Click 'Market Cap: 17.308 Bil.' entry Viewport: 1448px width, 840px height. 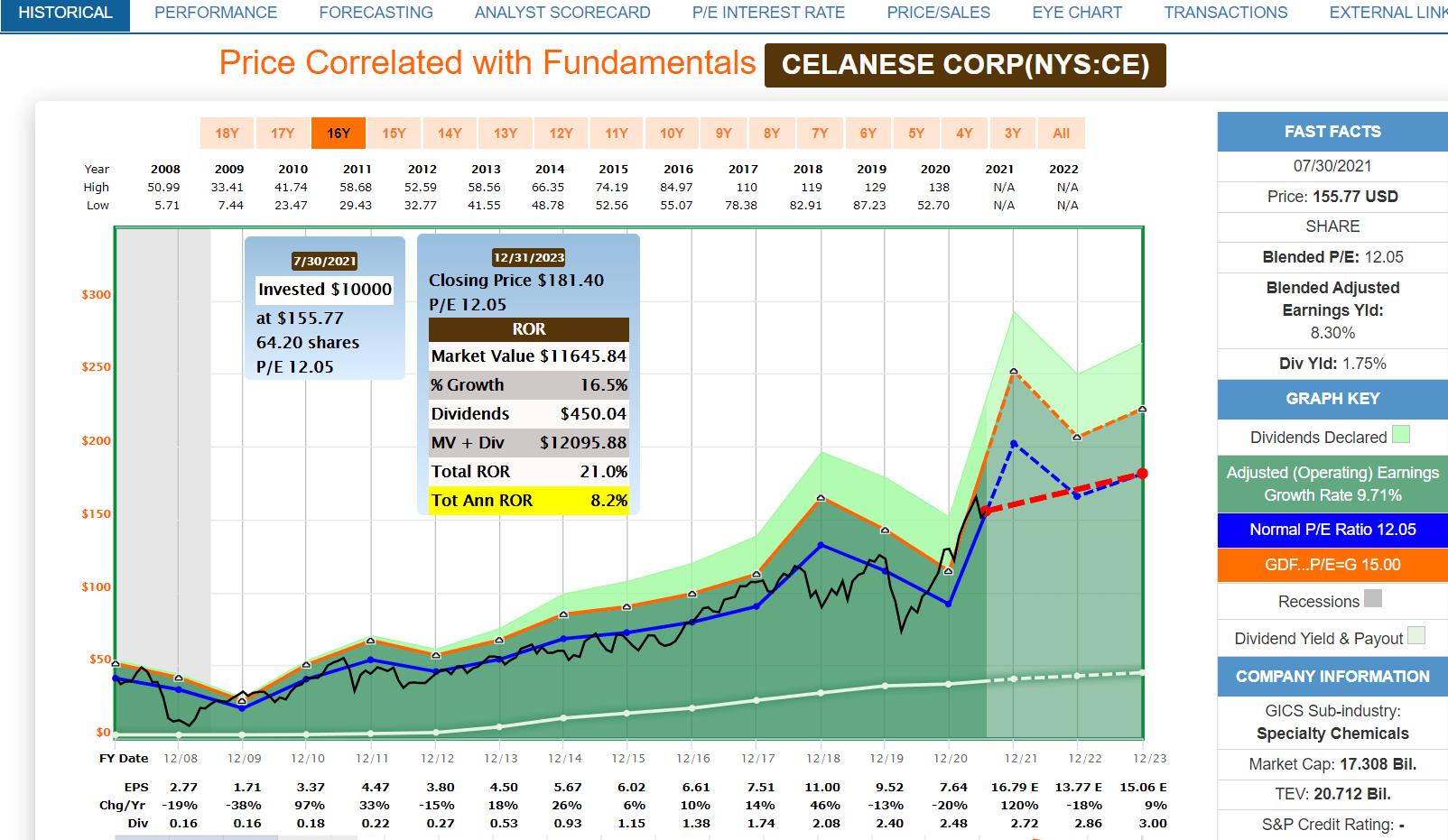(1332, 764)
